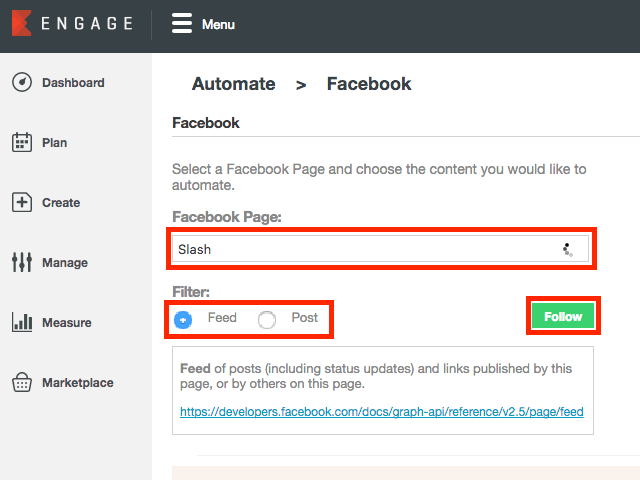Click the Dashboard gauge icon
The image size is (640, 480).
(x=22, y=82)
